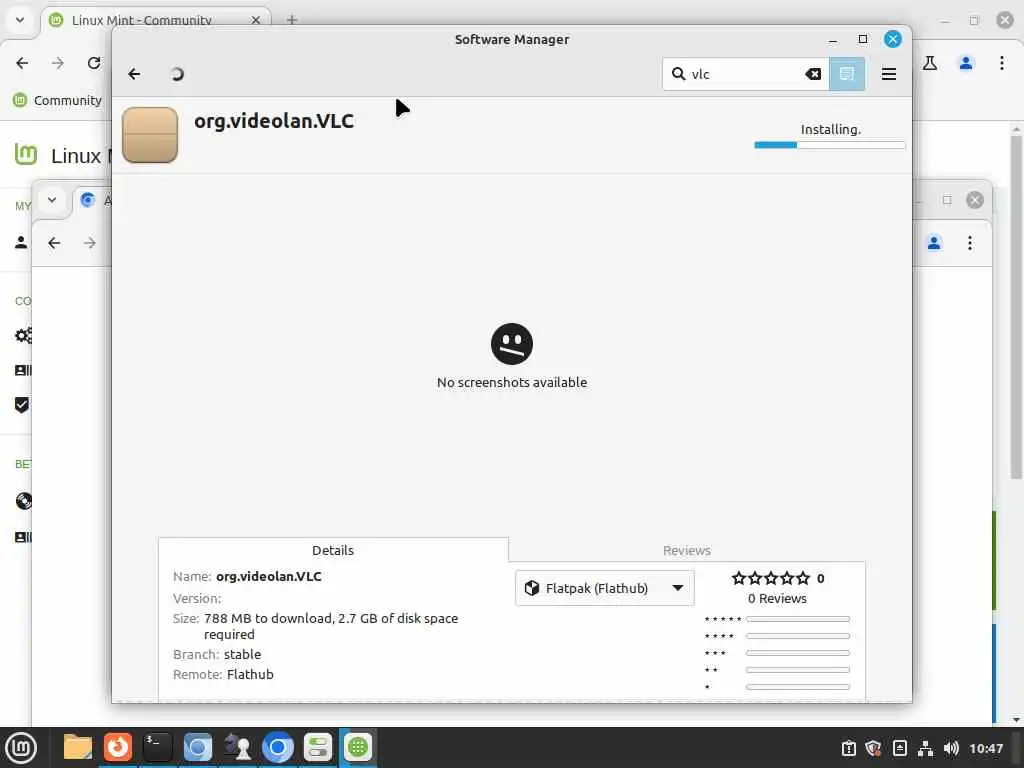
Task: Focus the vlc search field
Action: click(x=746, y=74)
